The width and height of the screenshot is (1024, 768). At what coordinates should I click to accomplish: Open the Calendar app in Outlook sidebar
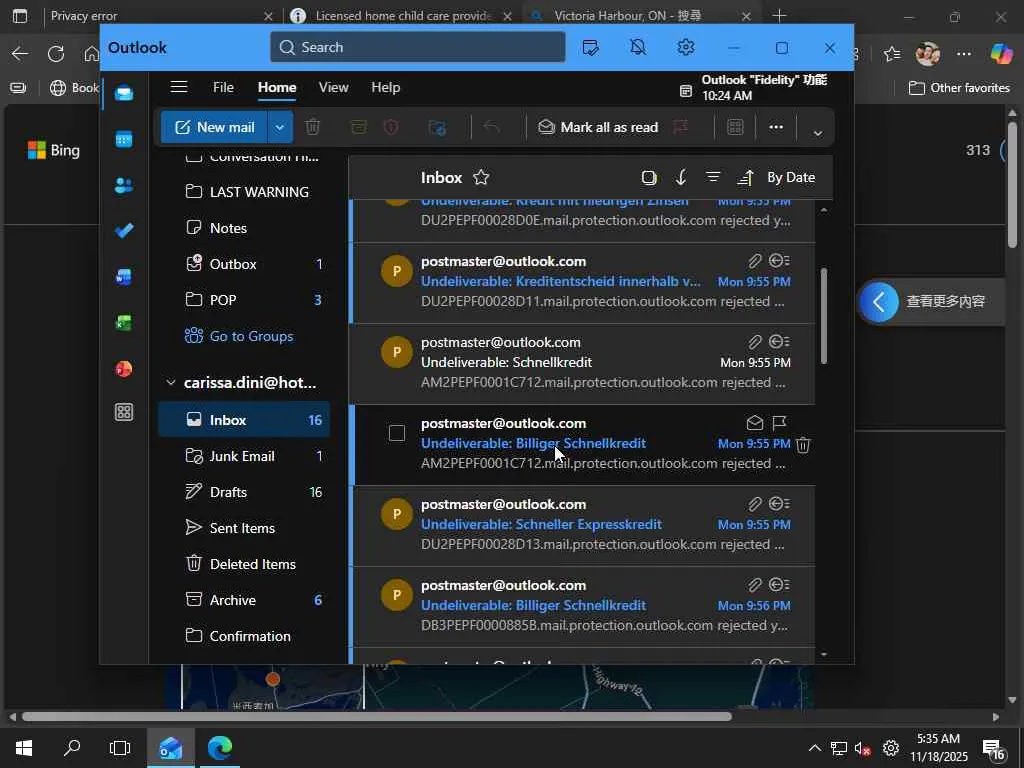(x=124, y=139)
